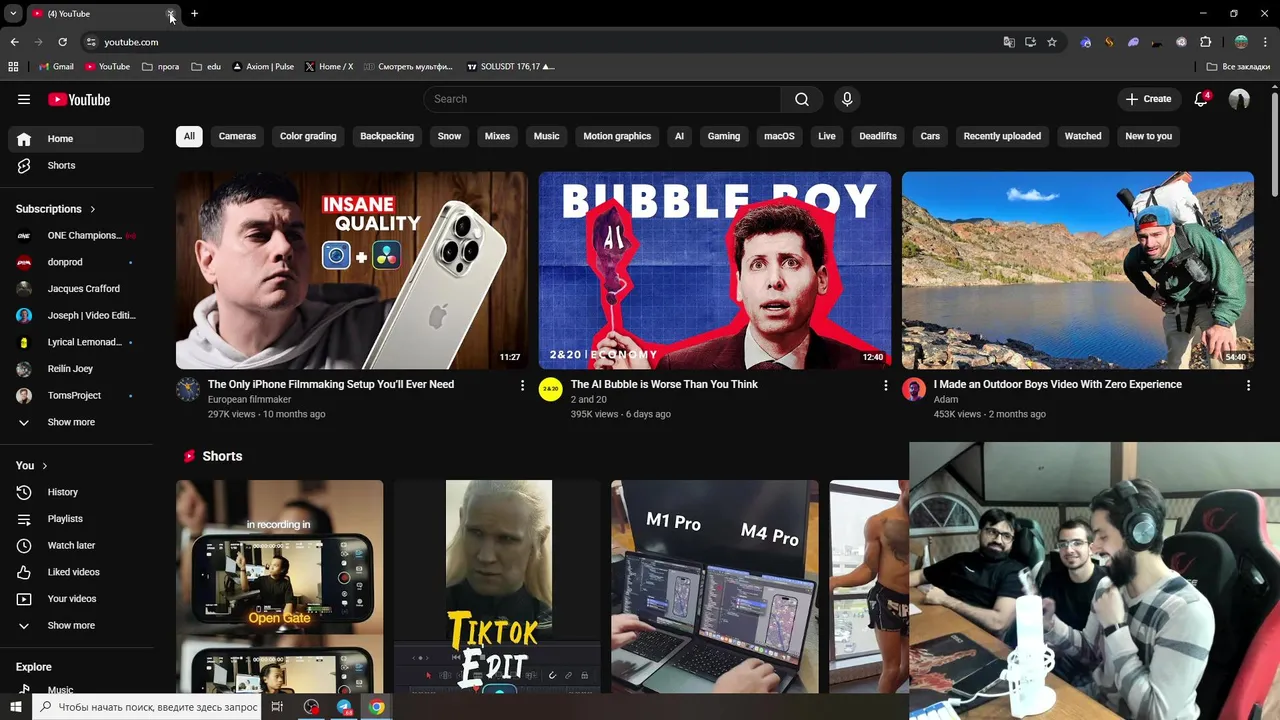Open Watch later in the sidebar

pos(76,545)
